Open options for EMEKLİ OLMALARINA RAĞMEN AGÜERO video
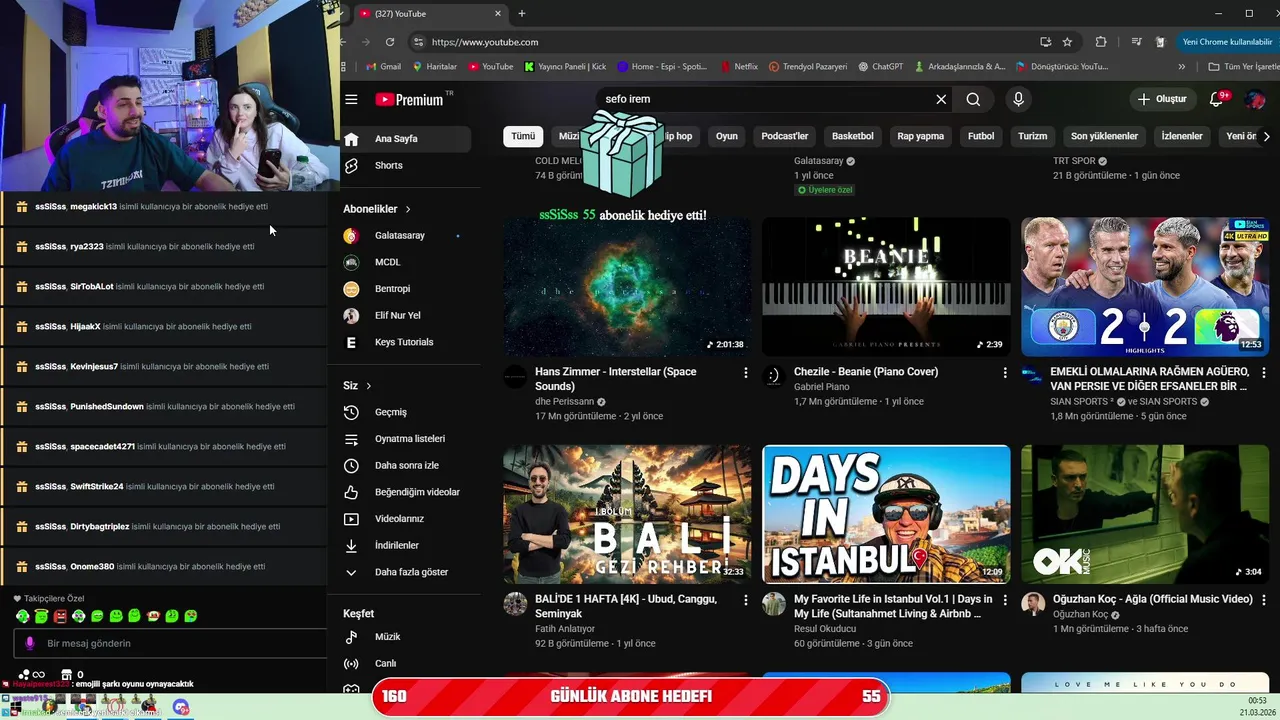1280x720 pixels. (1264, 372)
